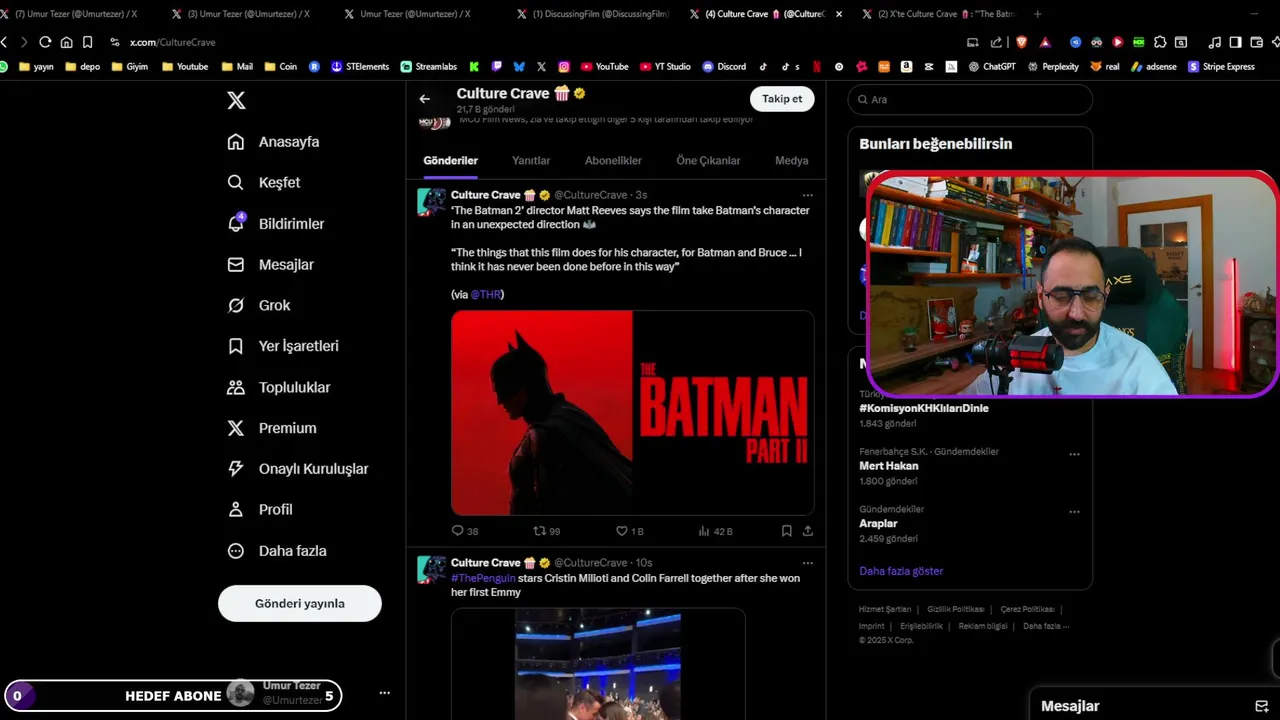Viewport: 1280px width, 720px height.
Task: Click the x.com/CultureCrave address bar
Action: (172, 42)
